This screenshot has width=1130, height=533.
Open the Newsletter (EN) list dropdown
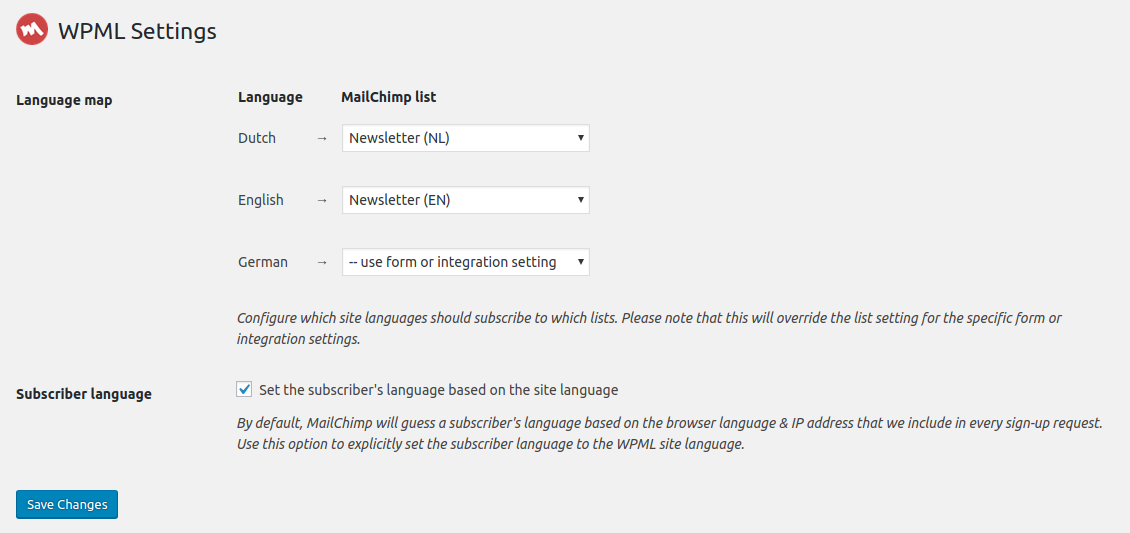pyautogui.click(x=466, y=200)
